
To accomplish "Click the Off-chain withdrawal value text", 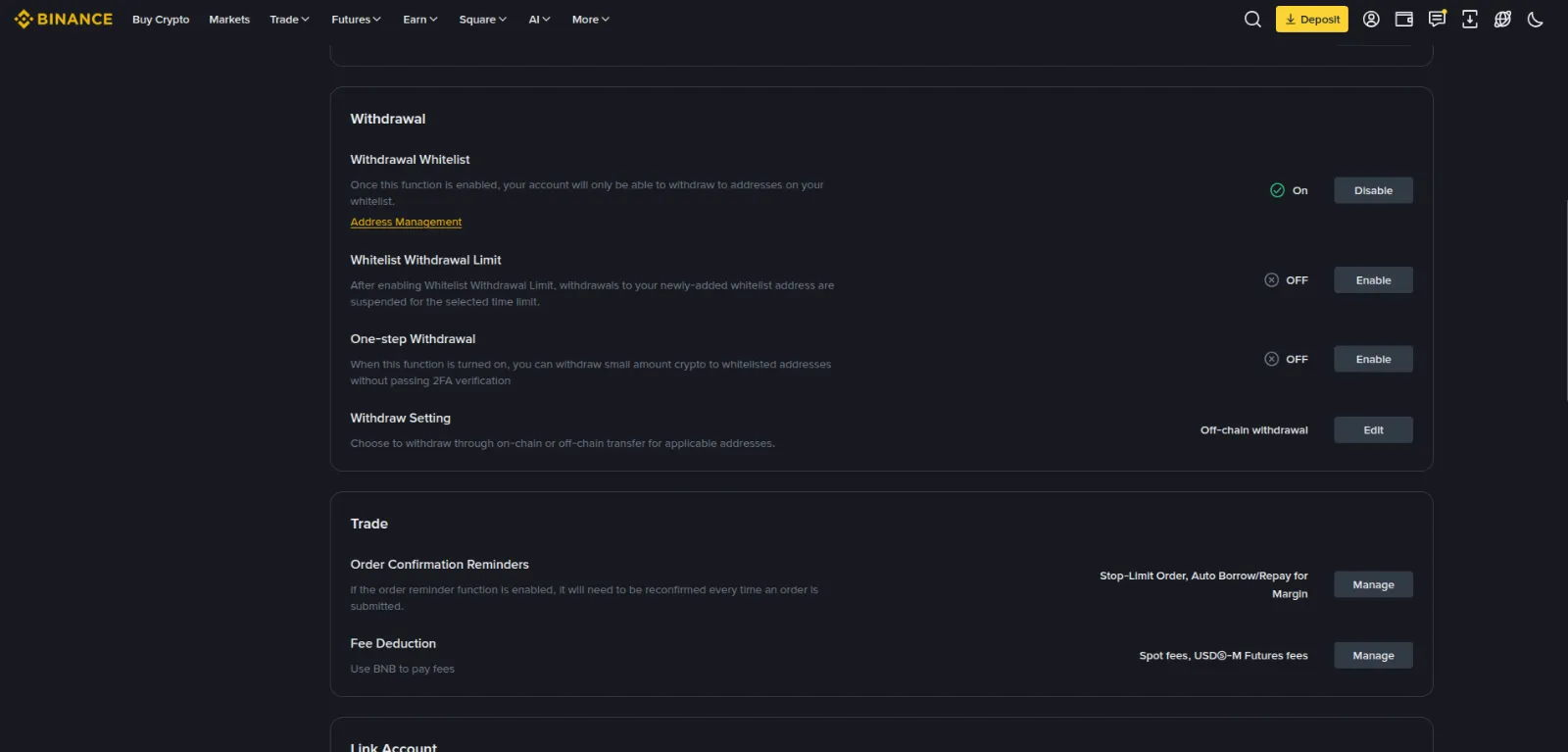I will pyautogui.click(x=1253, y=430).
